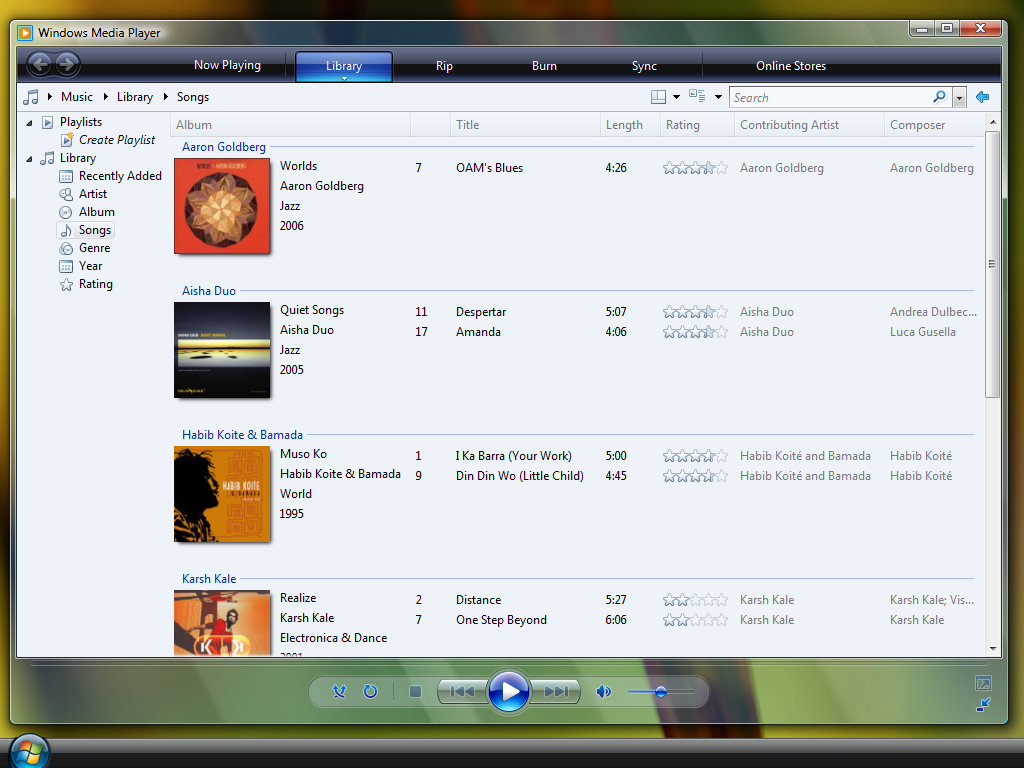1024x768 pixels.
Task: Expand the arrow before Songs breadcrumb
Action: pos(166,97)
